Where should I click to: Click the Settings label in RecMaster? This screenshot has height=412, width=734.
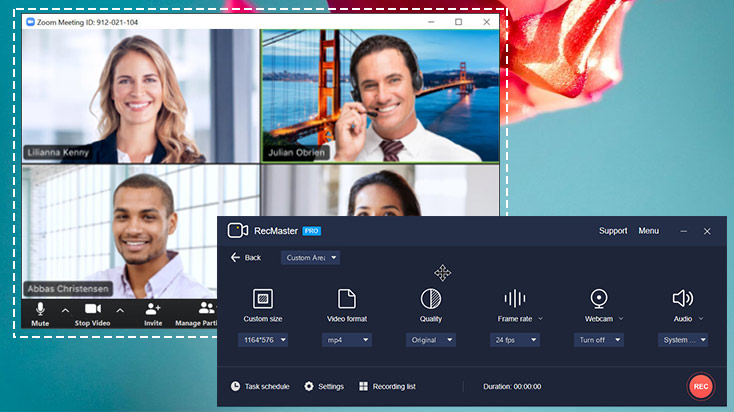[331, 386]
